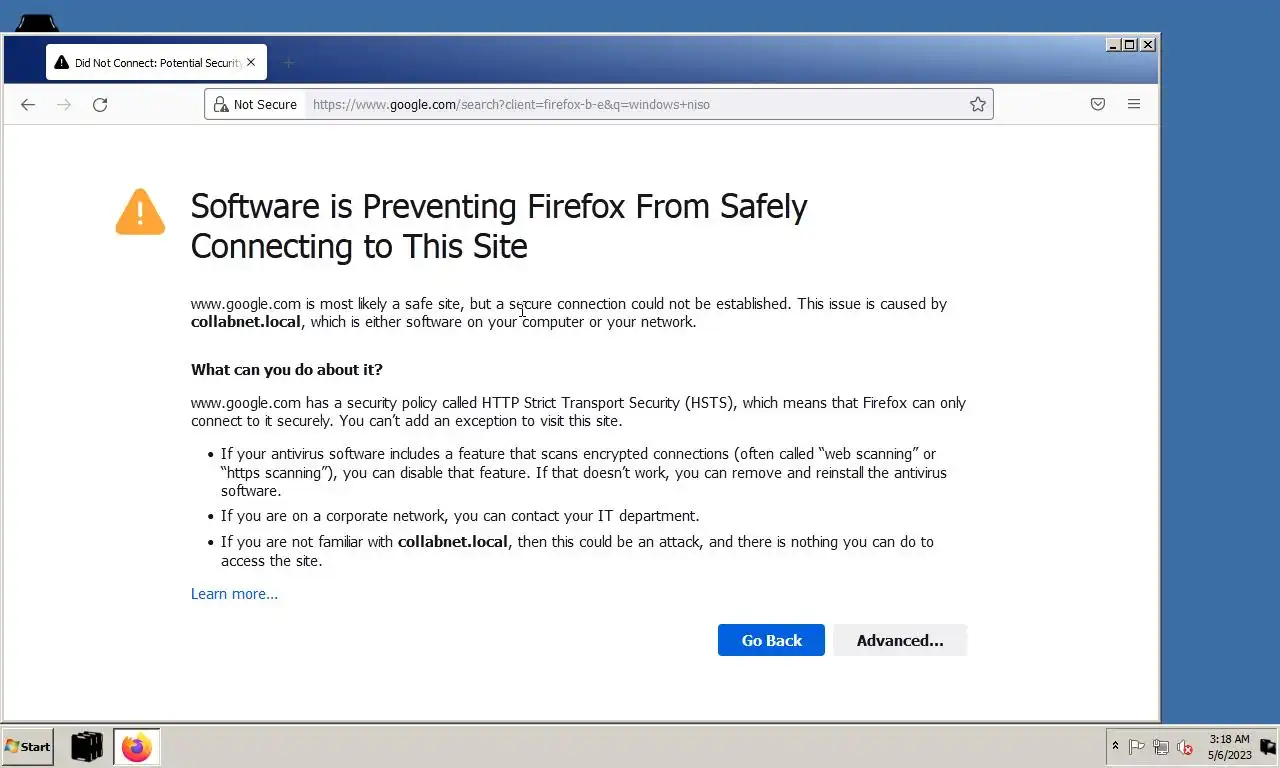Select the Did Not Connect tab

[x=150, y=63]
